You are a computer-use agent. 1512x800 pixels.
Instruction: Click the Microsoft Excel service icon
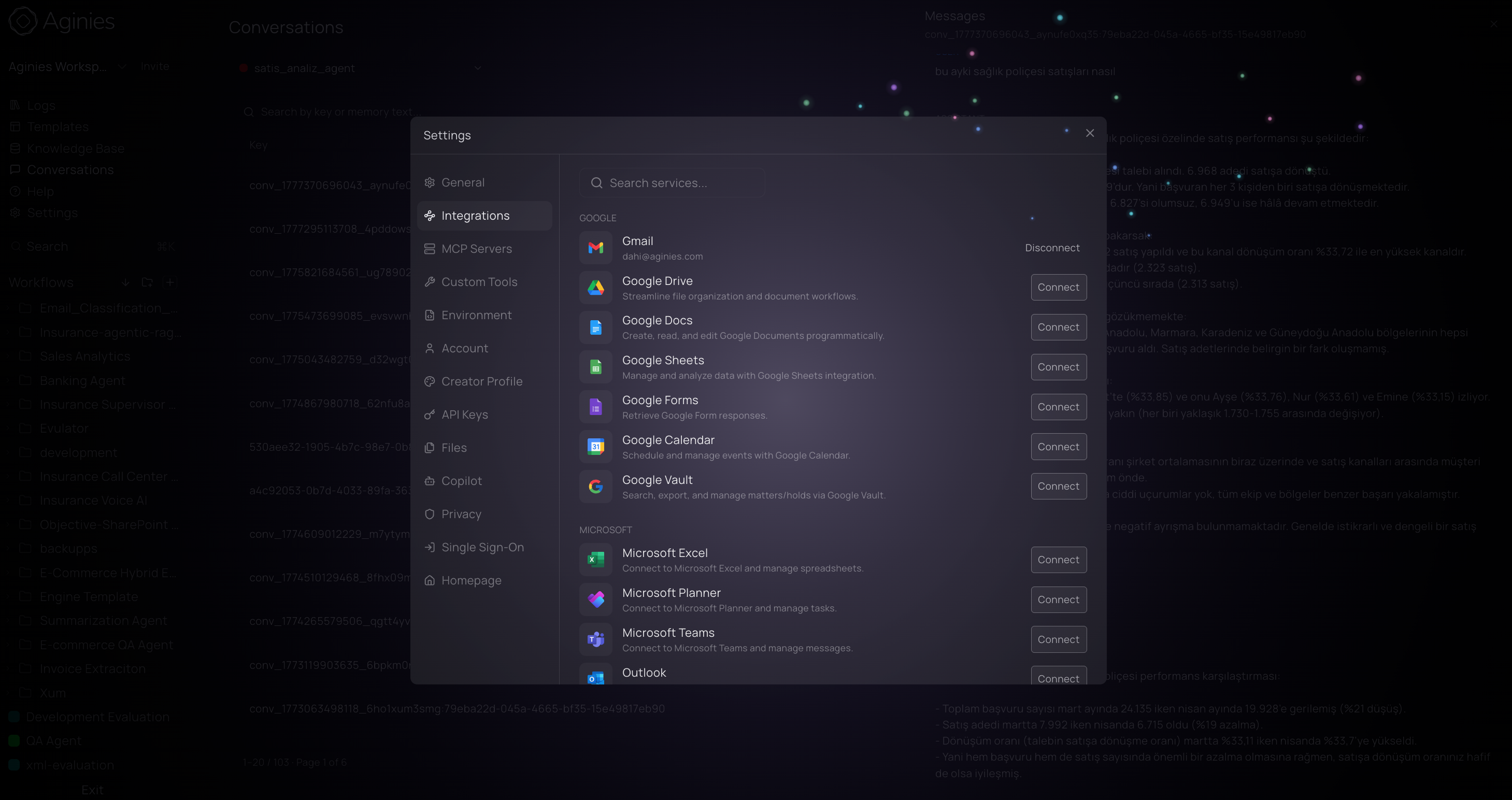click(596, 560)
